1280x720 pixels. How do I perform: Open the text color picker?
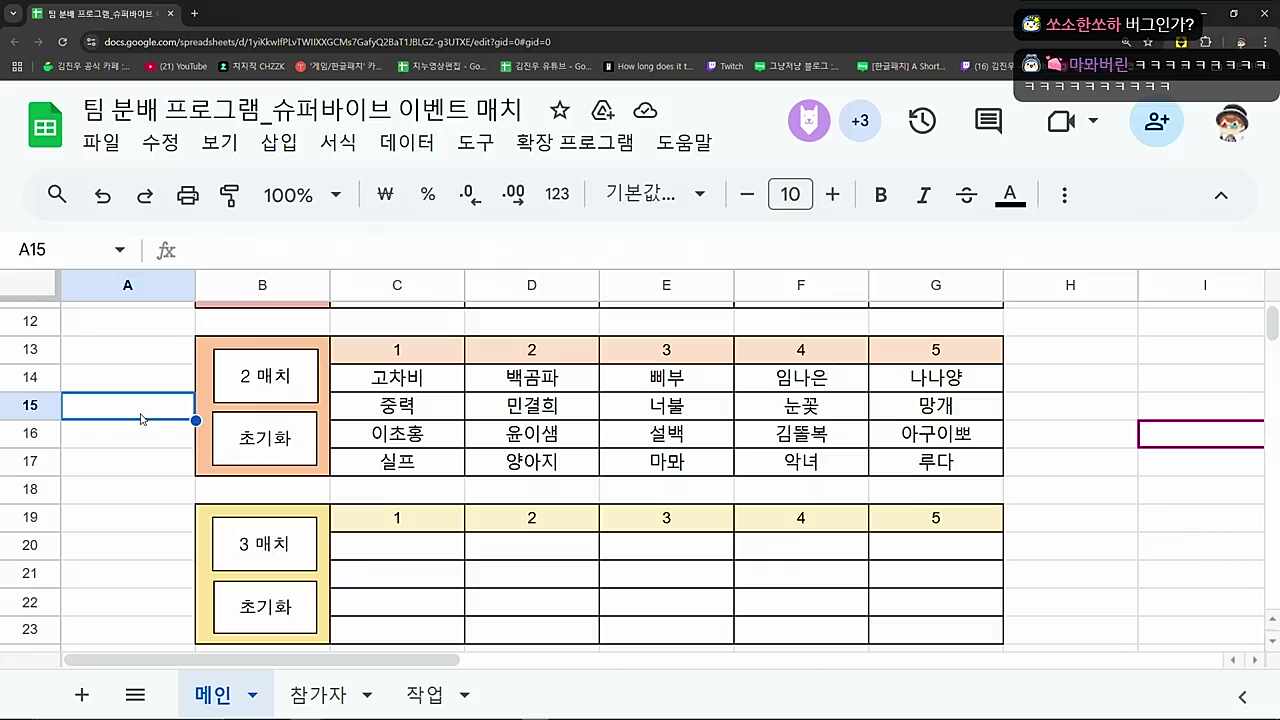[x=1010, y=195]
